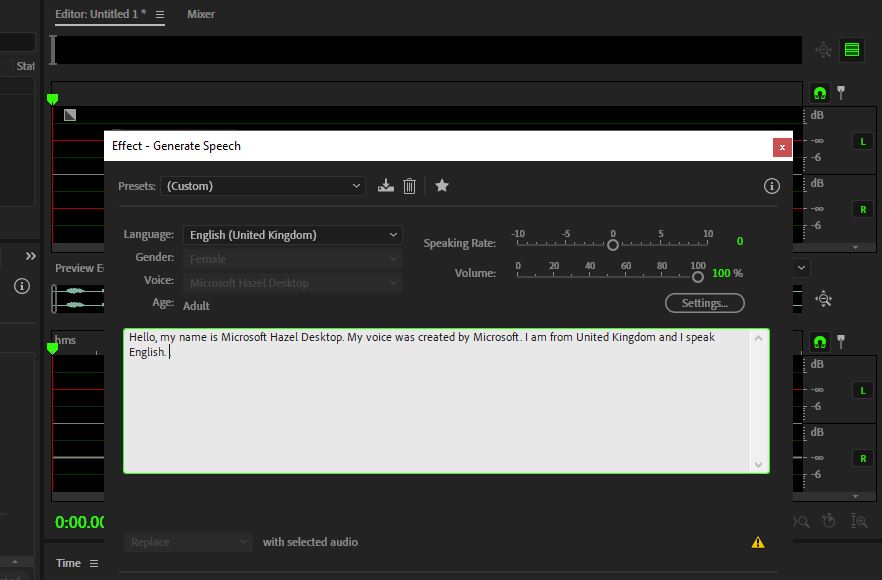
Task: Open the Preview Editor dropdown arrow
Action: point(802,268)
